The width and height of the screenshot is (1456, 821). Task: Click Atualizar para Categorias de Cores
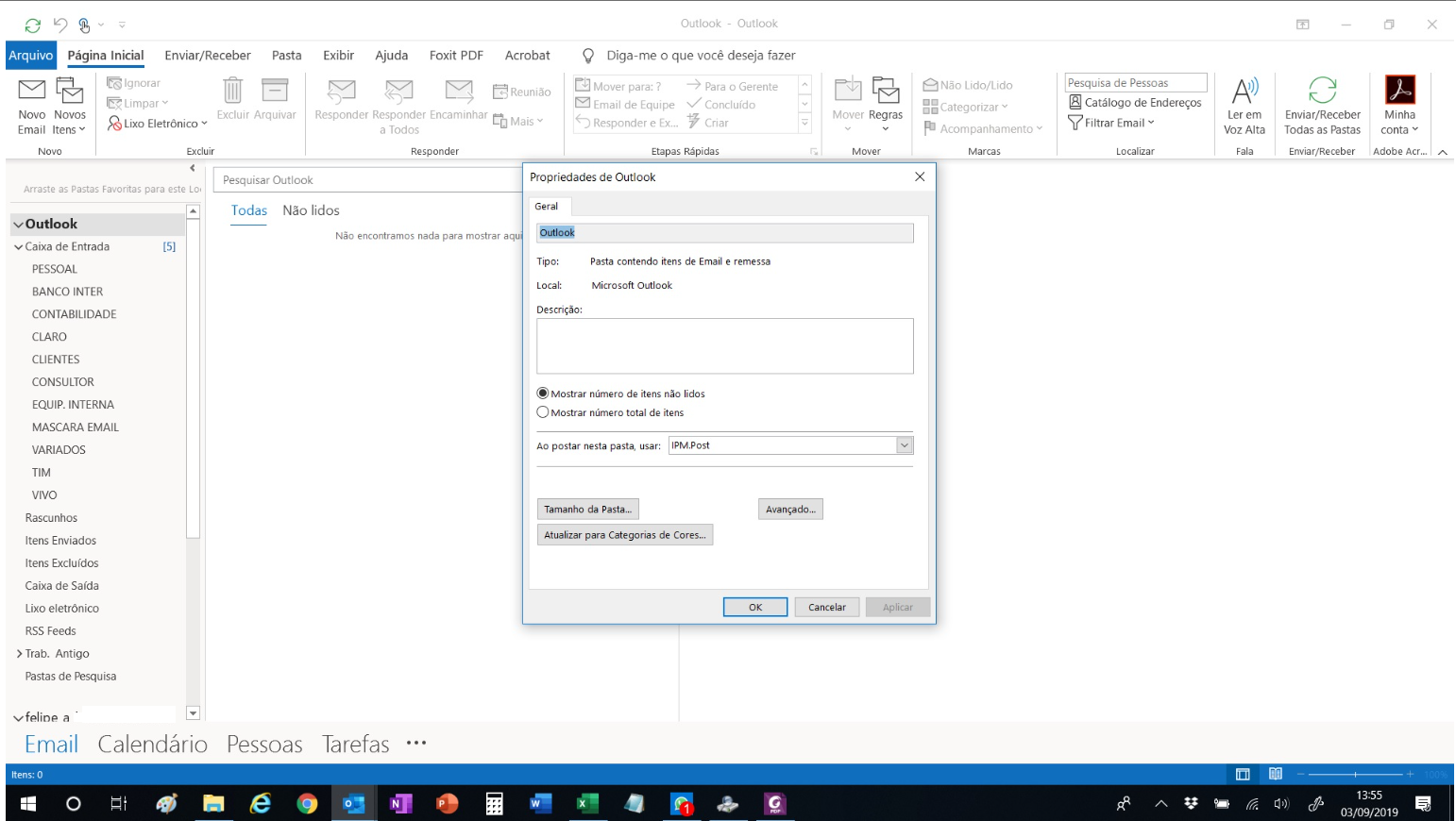625,534
